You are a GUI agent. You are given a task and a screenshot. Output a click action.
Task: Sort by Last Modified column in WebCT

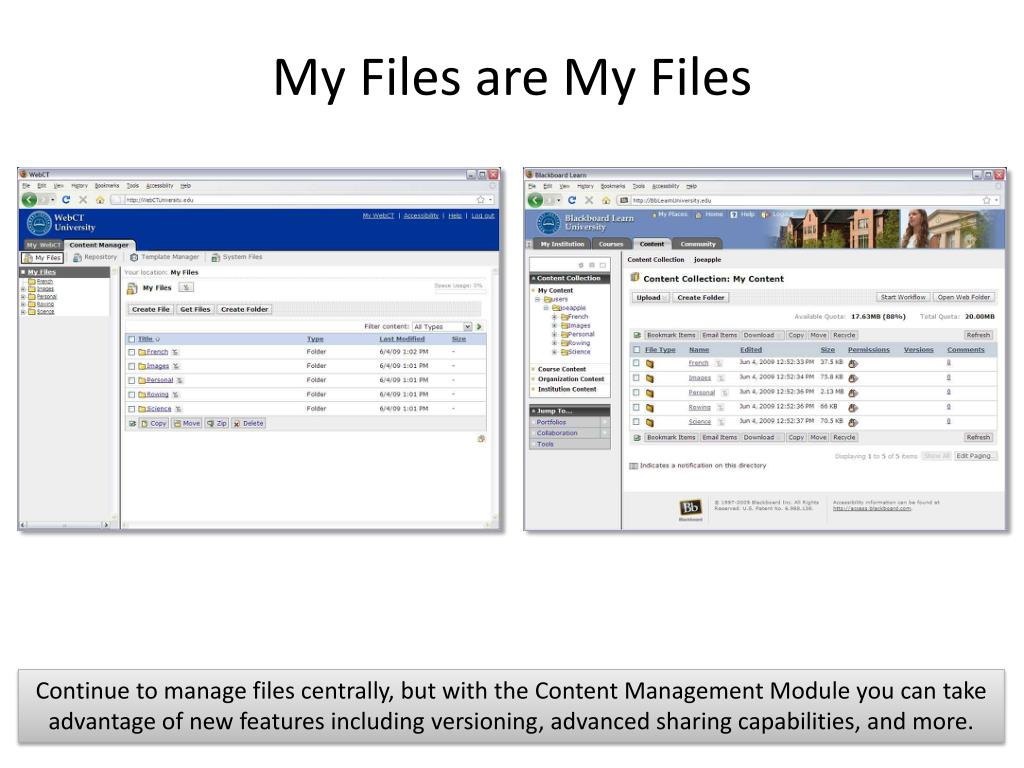click(x=402, y=339)
